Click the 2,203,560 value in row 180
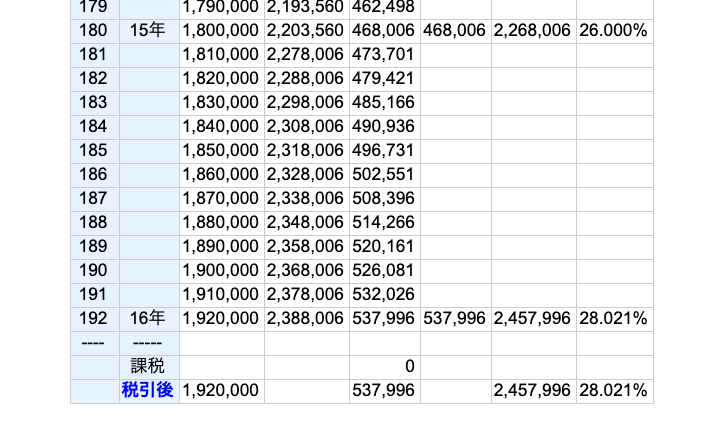The image size is (707, 429). 305,31
